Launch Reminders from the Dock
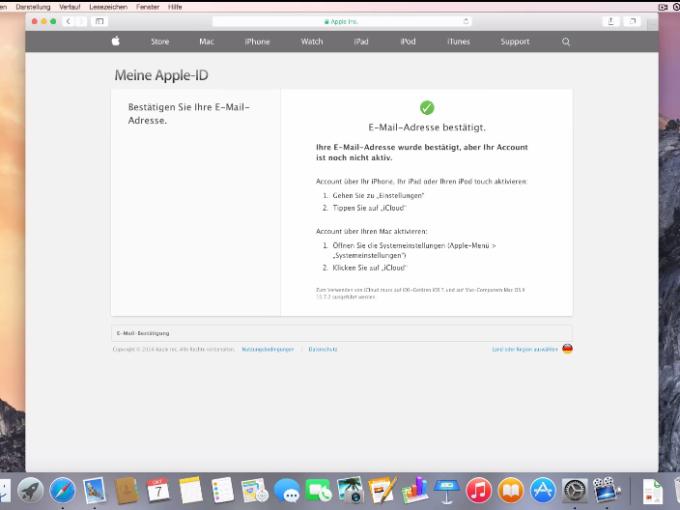 [x=223, y=490]
